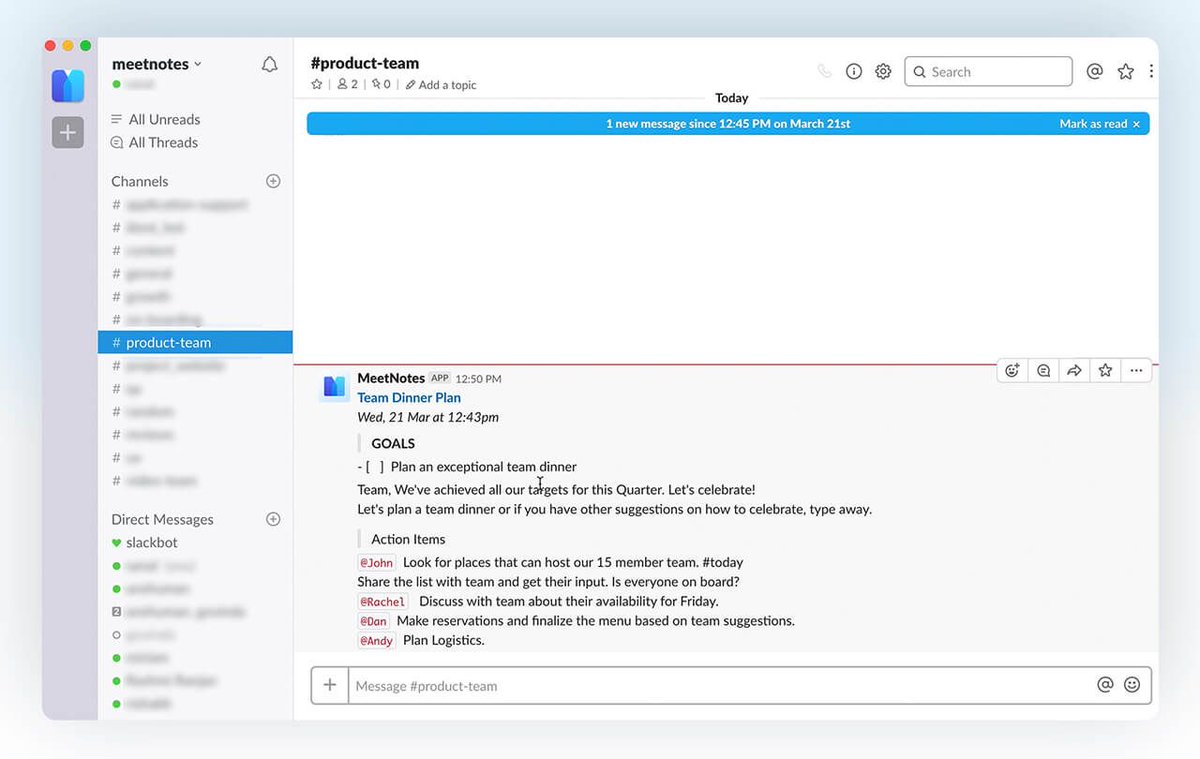The image size is (1200, 759).
Task: Click the @Rachel mention
Action: coord(383,602)
